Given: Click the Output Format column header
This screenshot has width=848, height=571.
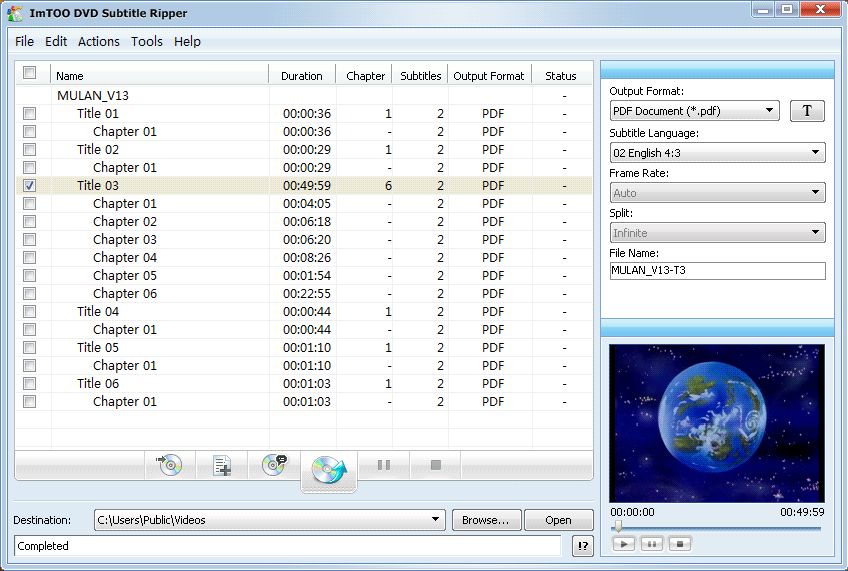Looking at the screenshot, I should coord(489,76).
